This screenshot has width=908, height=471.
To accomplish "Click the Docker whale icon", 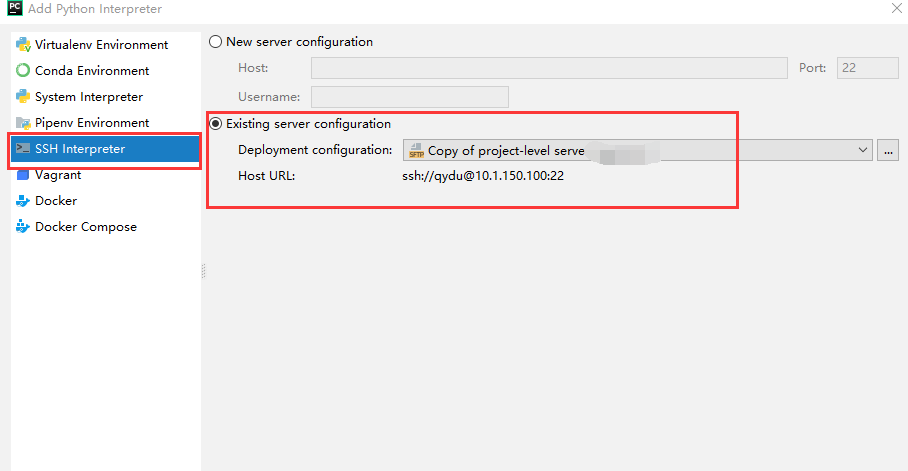I will (23, 201).
